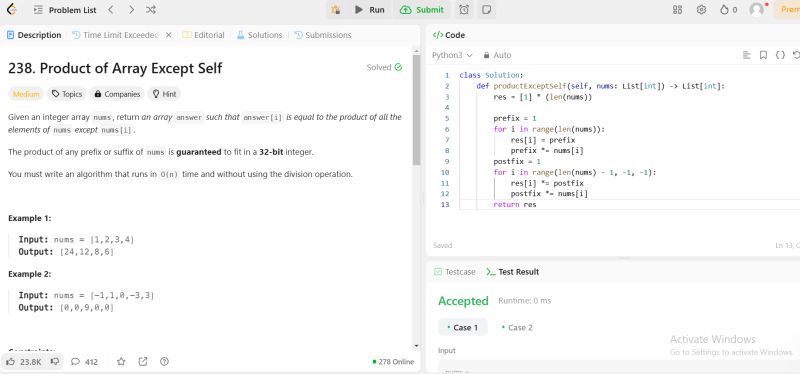
Task: Submit the solution with Submit button
Action: [422, 10]
